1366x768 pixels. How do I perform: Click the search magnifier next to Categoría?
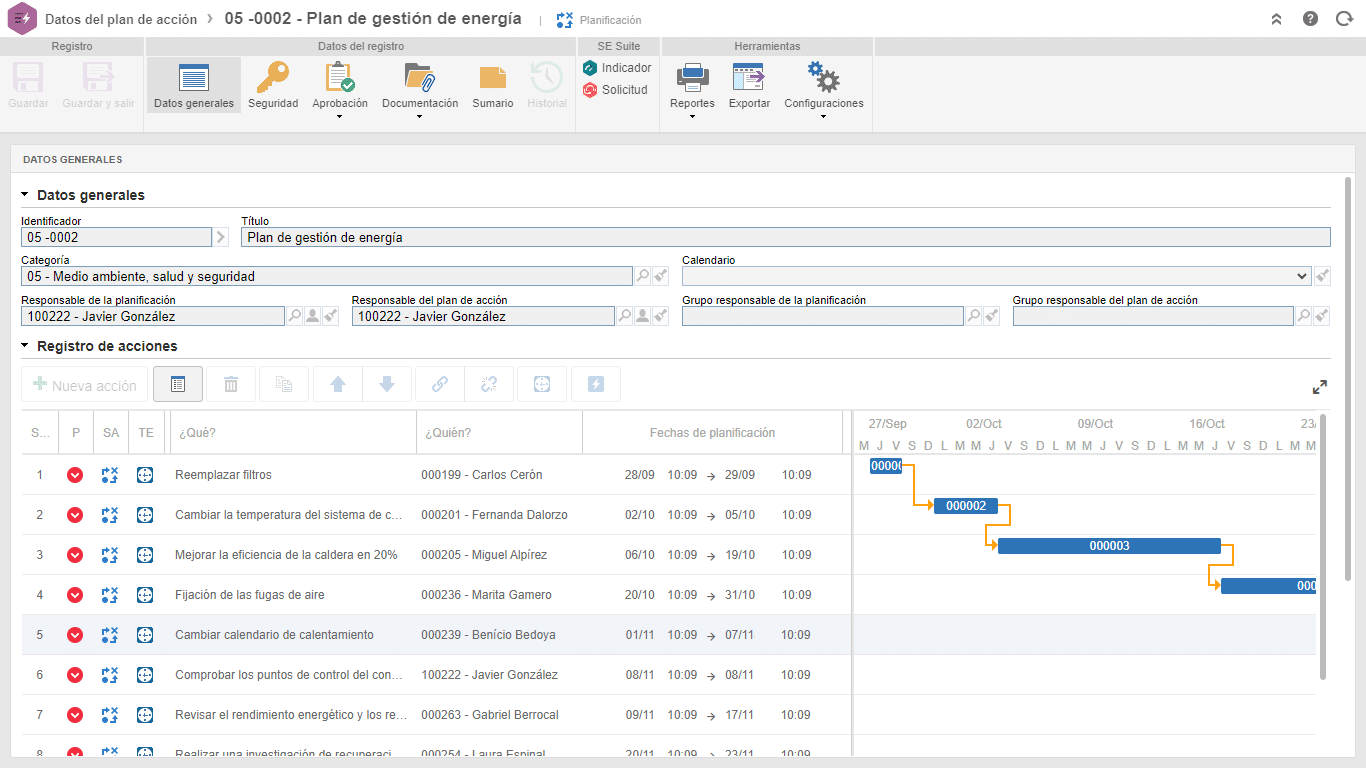click(x=643, y=276)
